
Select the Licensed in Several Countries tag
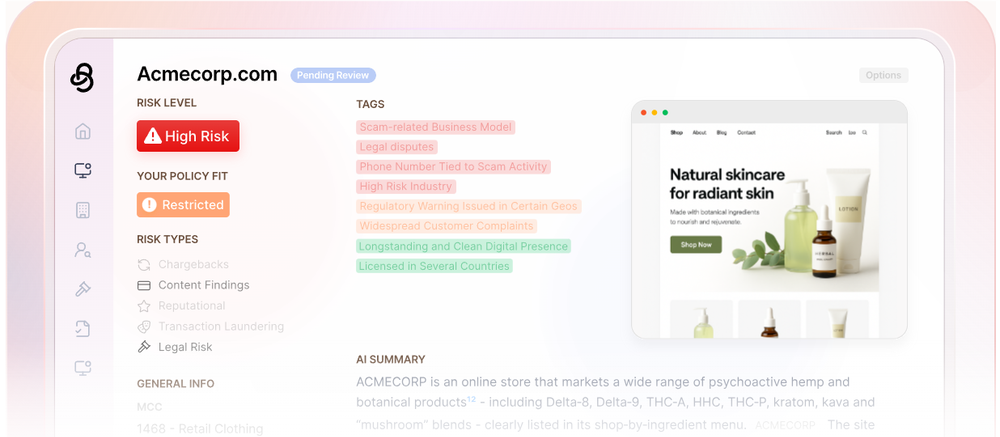434,266
